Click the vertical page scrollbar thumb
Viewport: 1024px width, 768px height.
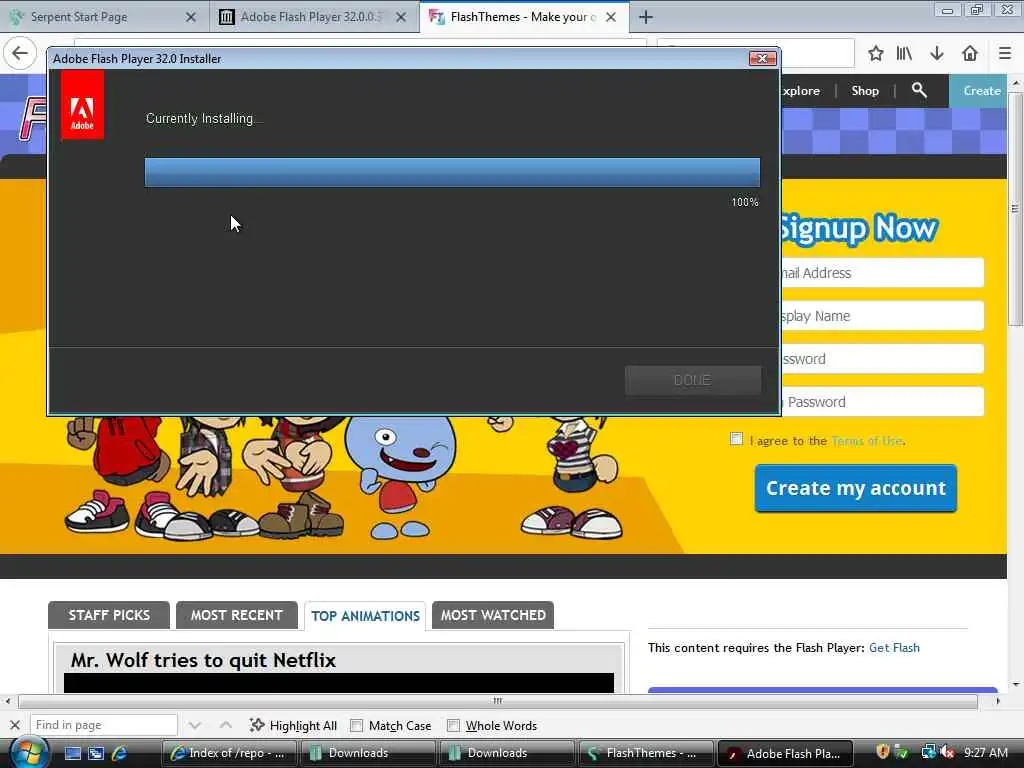[1015, 209]
